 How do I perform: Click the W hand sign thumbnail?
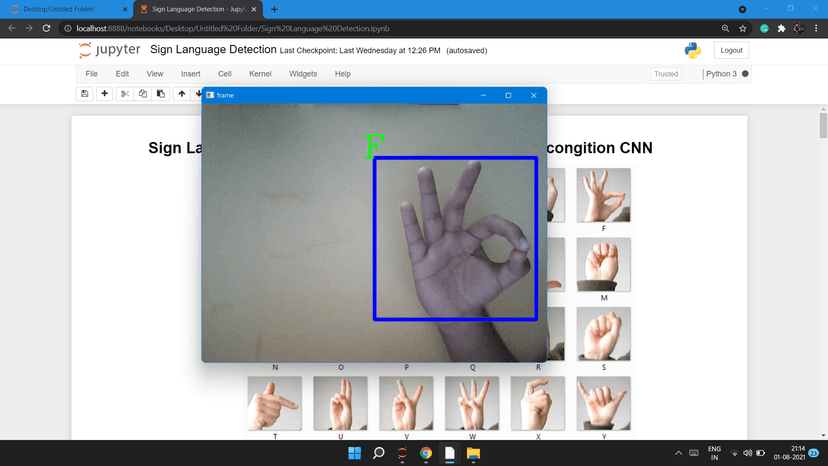point(472,404)
